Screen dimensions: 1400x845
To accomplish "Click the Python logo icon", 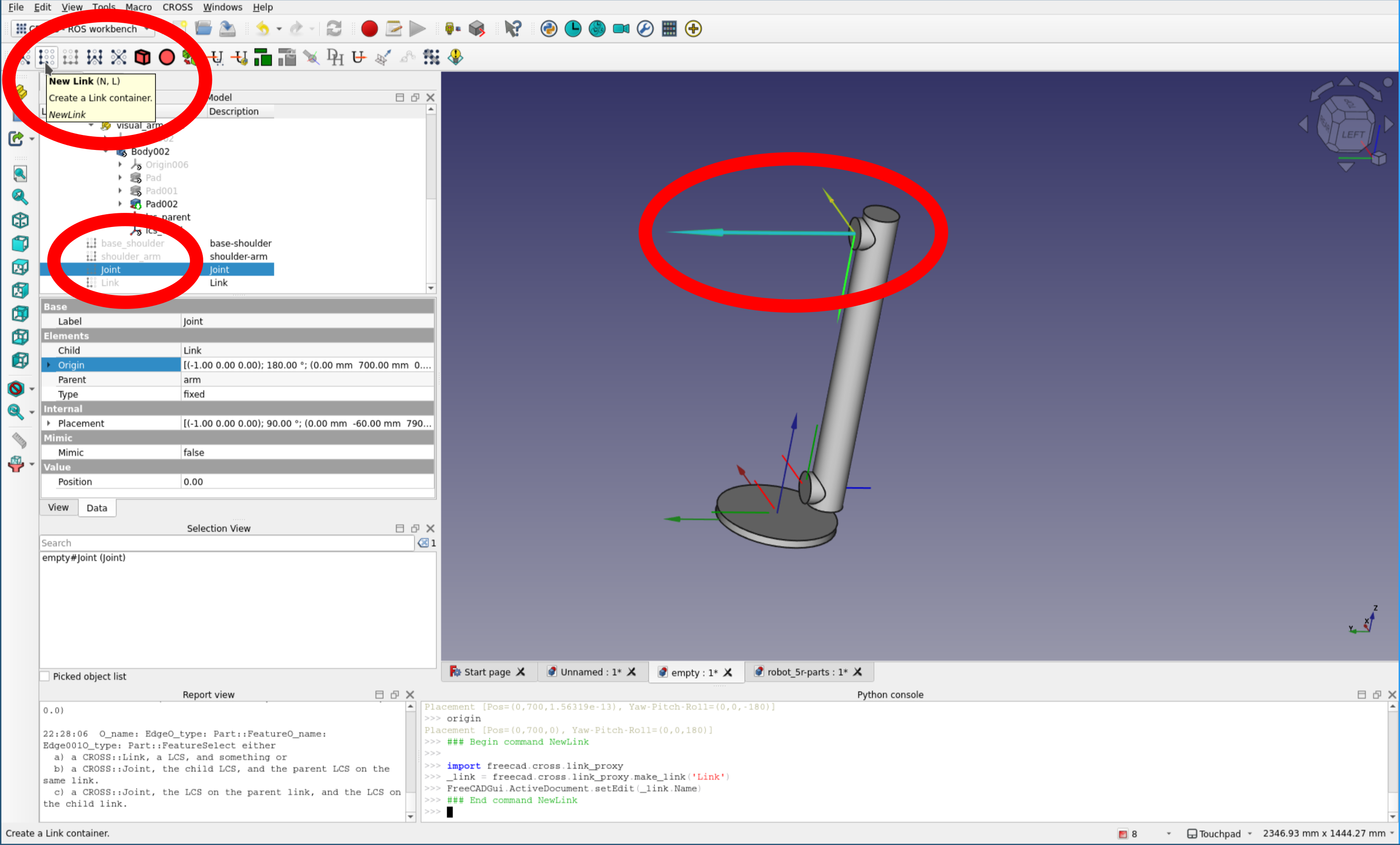I will click(x=549, y=28).
